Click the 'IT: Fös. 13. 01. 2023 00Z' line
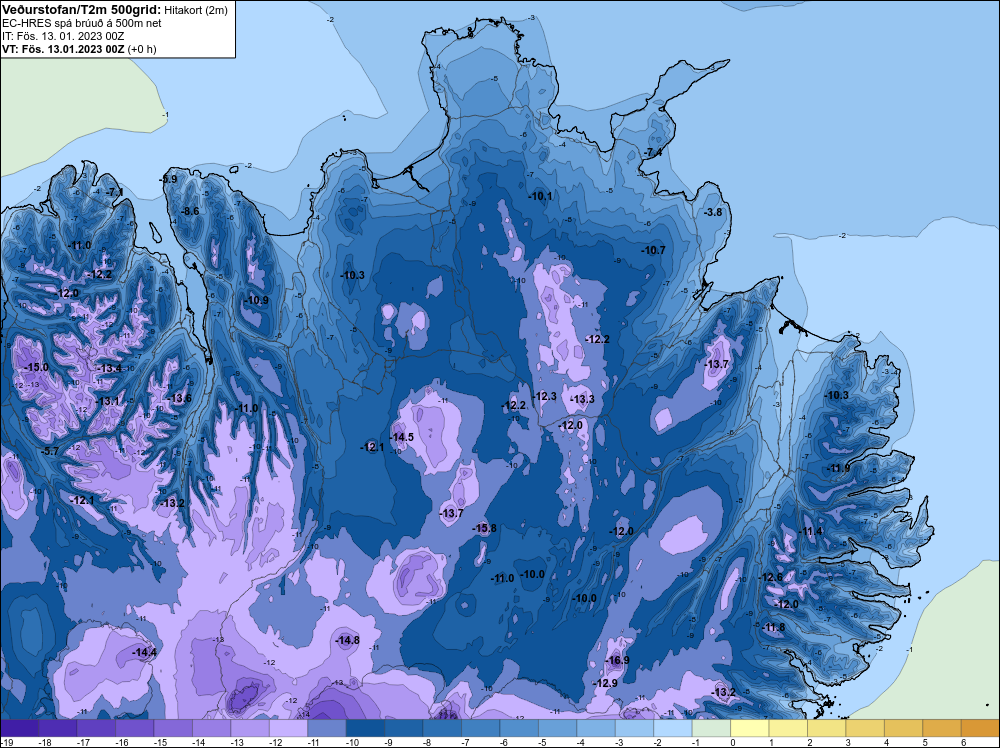Screen dimensions: 1000x748 pyautogui.click(x=63, y=36)
